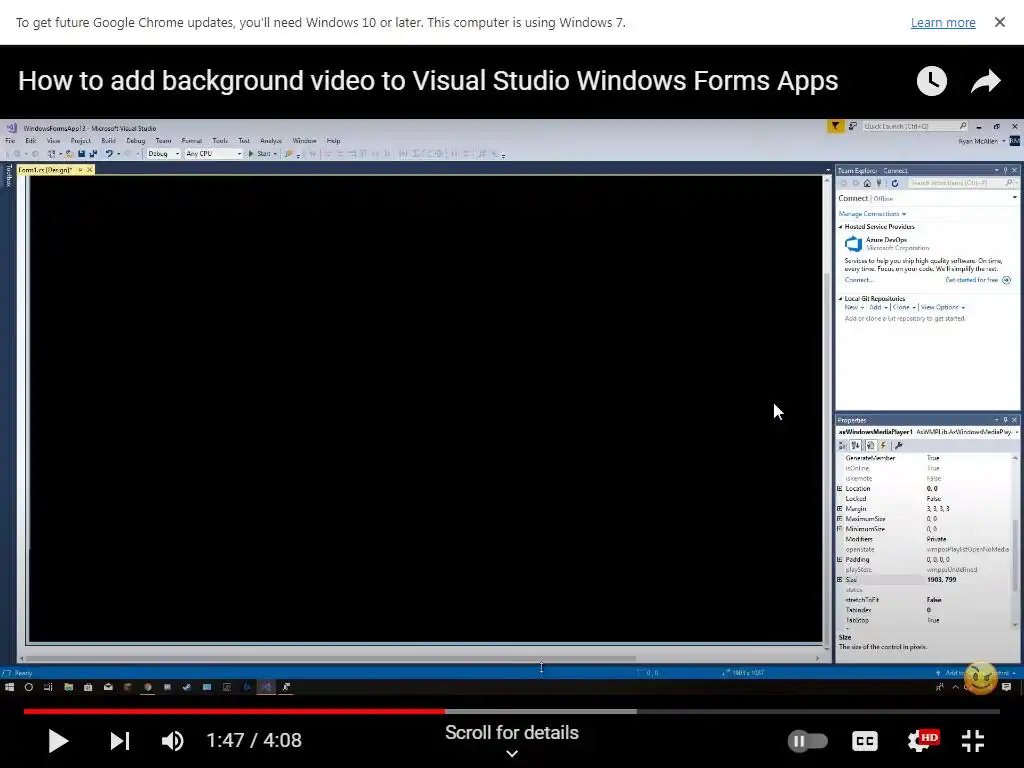The height and width of the screenshot is (768, 1024).
Task: Expand the Size property
Action: (840, 579)
